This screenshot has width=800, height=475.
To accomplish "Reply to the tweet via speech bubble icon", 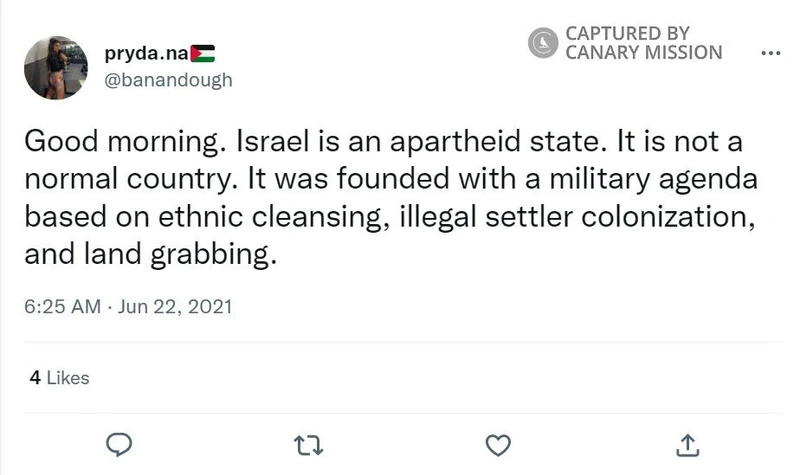I will (119, 442).
